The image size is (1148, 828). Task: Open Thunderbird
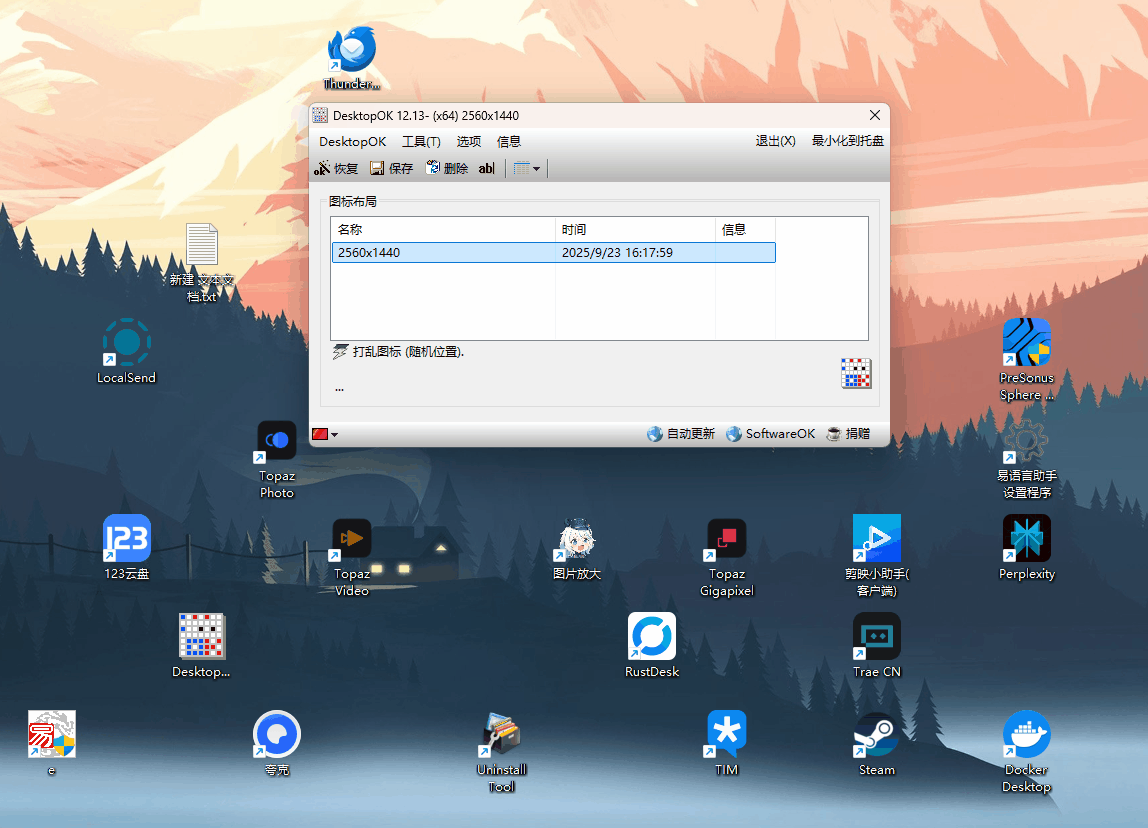(x=350, y=50)
